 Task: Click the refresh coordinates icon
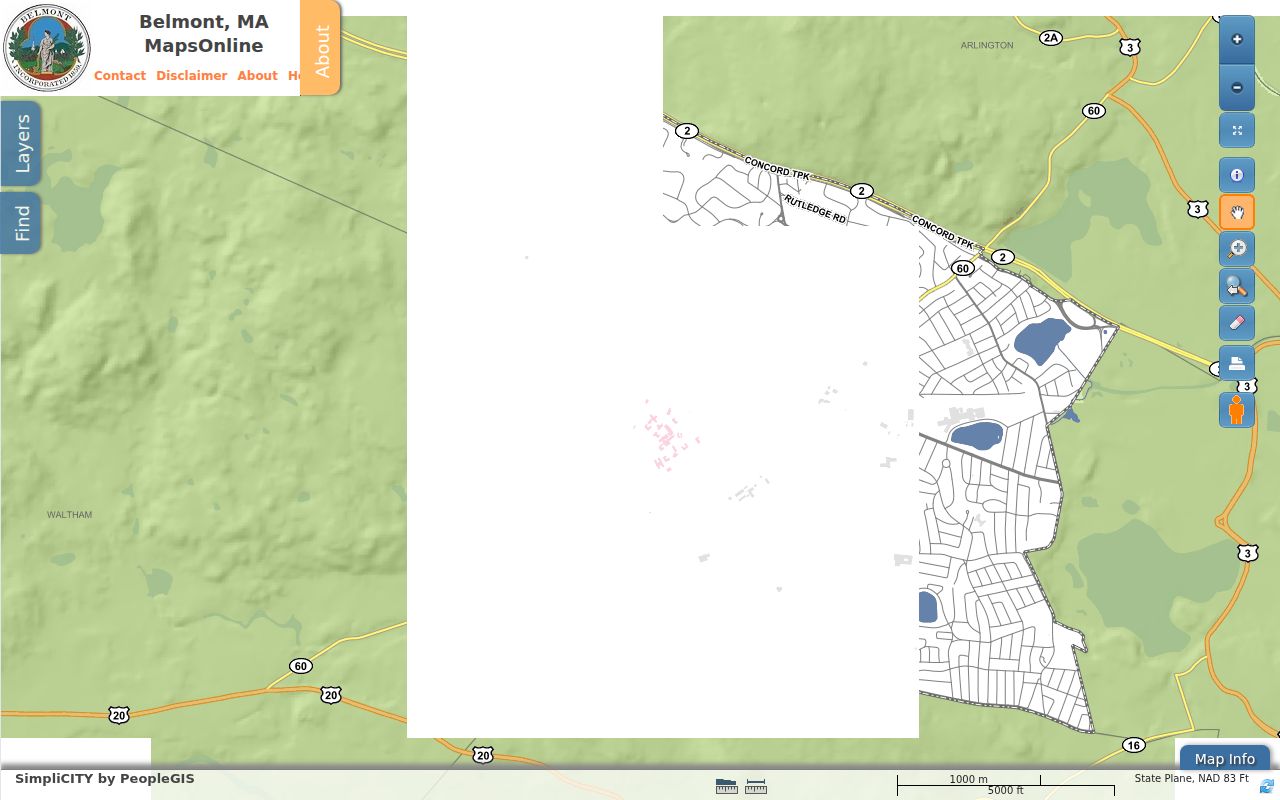1267,786
